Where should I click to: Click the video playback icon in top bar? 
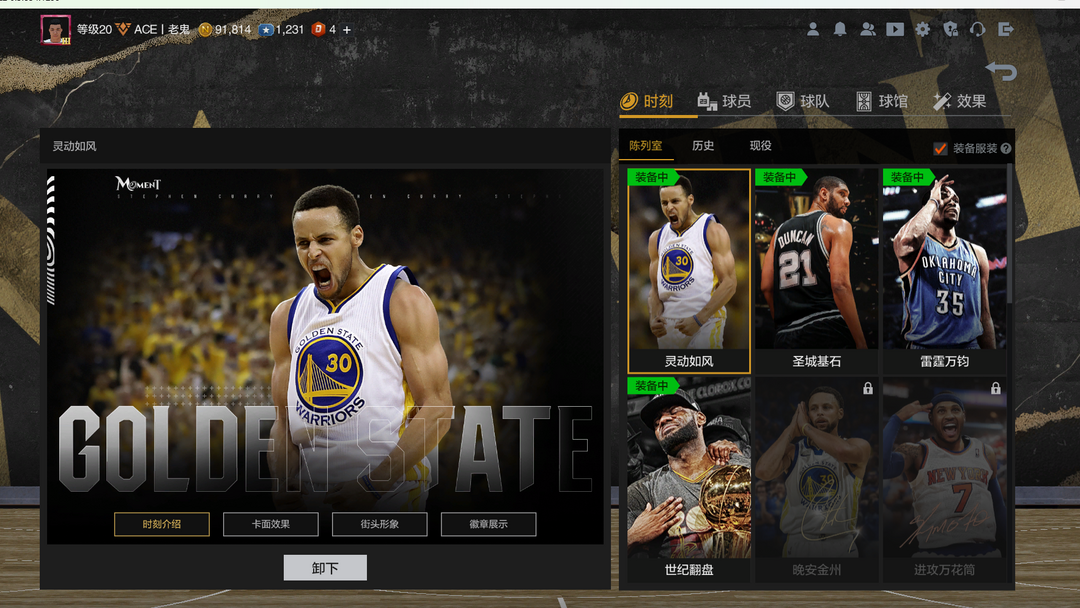pos(895,29)
